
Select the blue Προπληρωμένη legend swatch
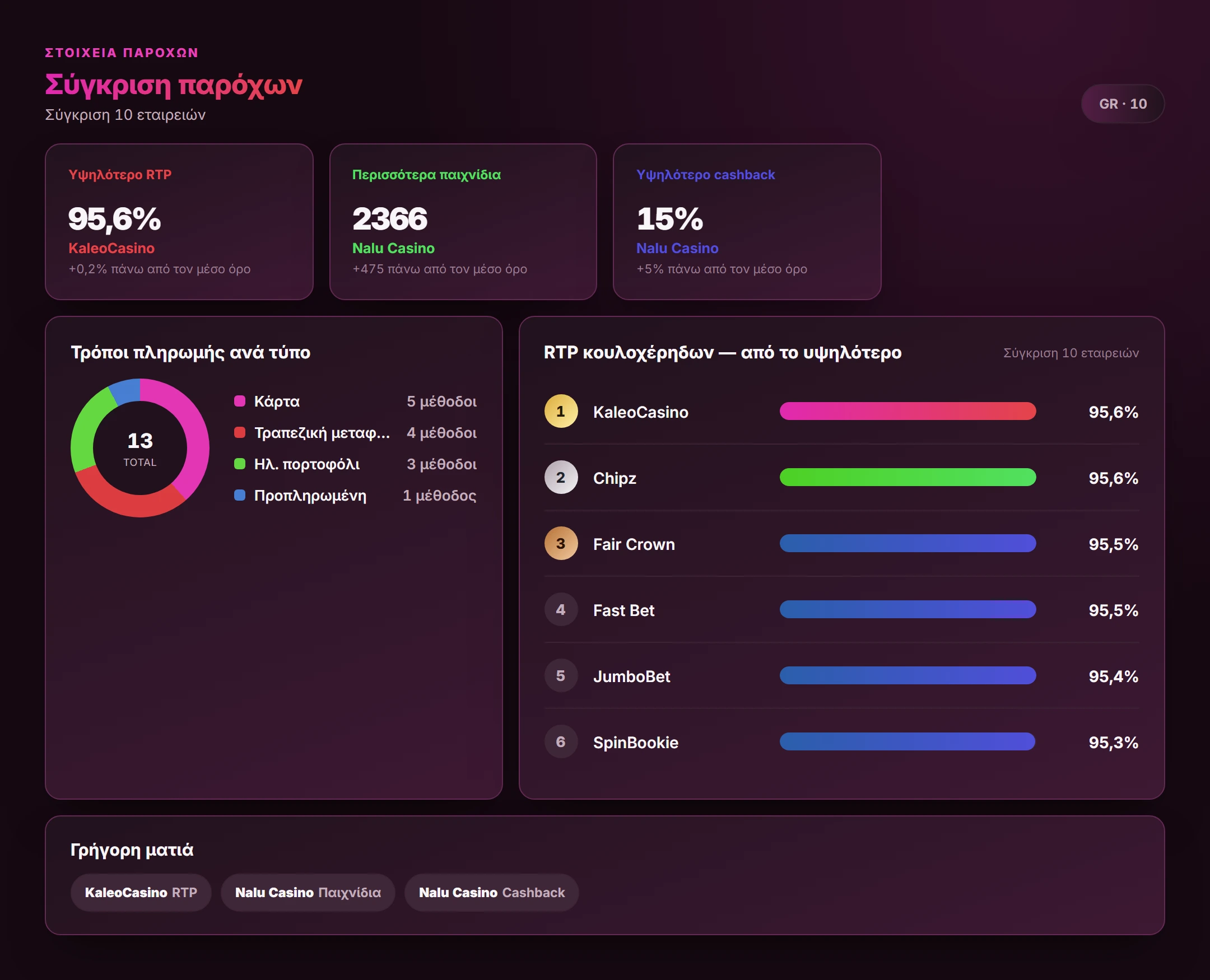click(239, 496)
